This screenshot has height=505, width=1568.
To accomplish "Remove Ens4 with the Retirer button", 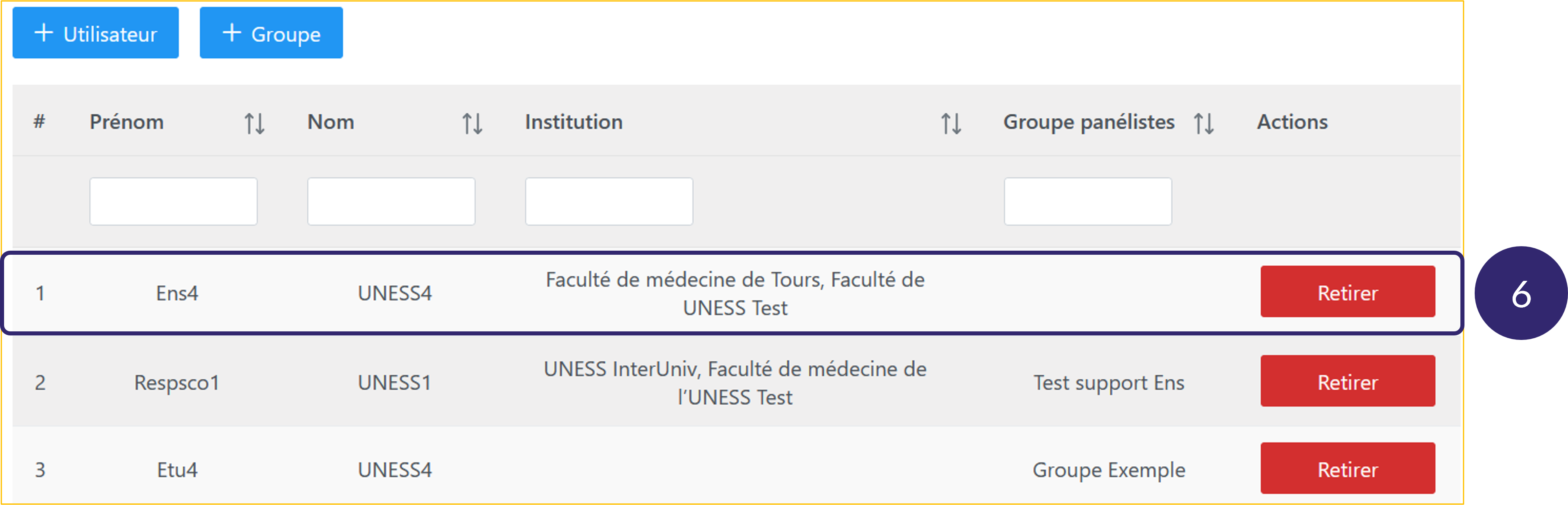I will 1347,292.
